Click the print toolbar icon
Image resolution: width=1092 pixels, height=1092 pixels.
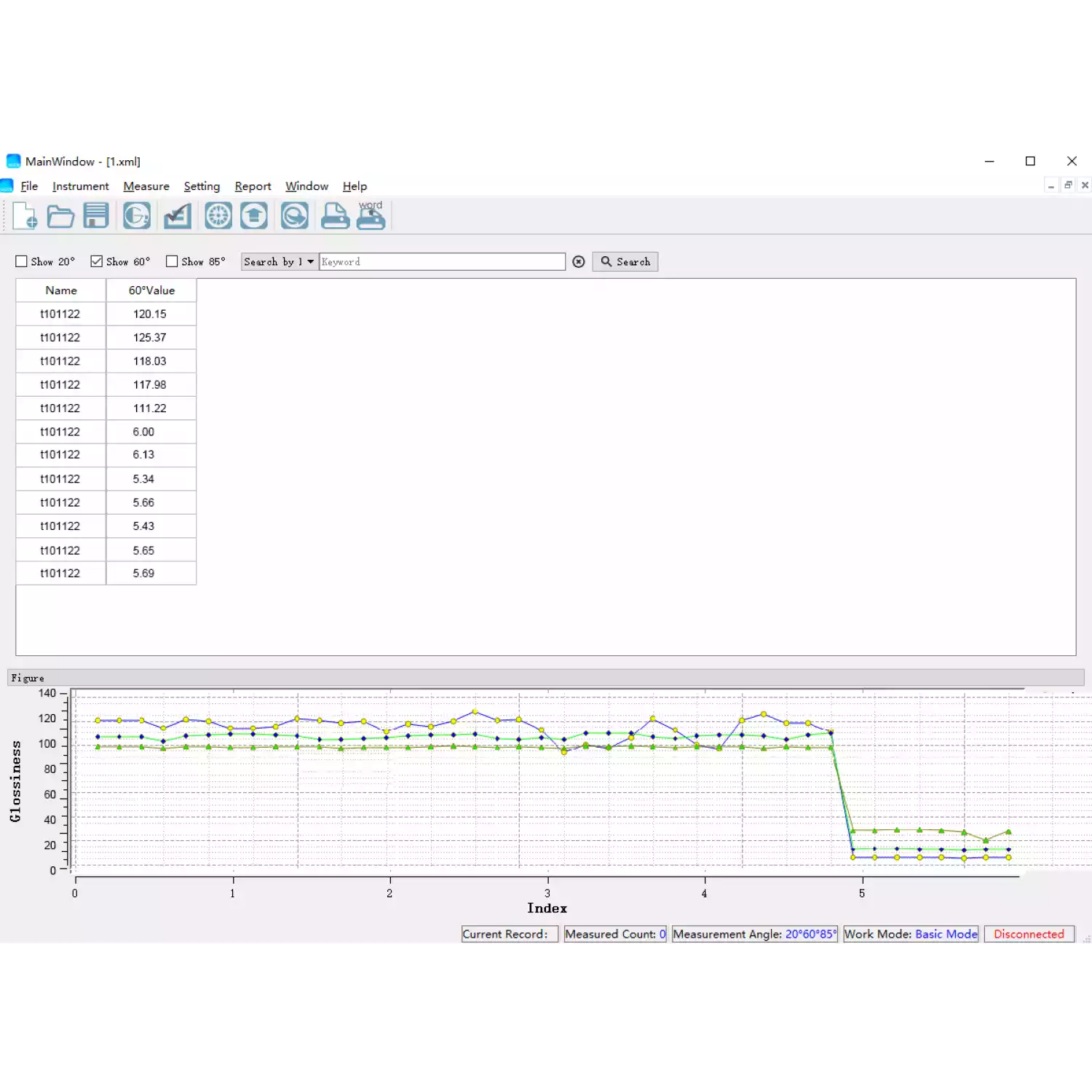click(x=335, y=216)
